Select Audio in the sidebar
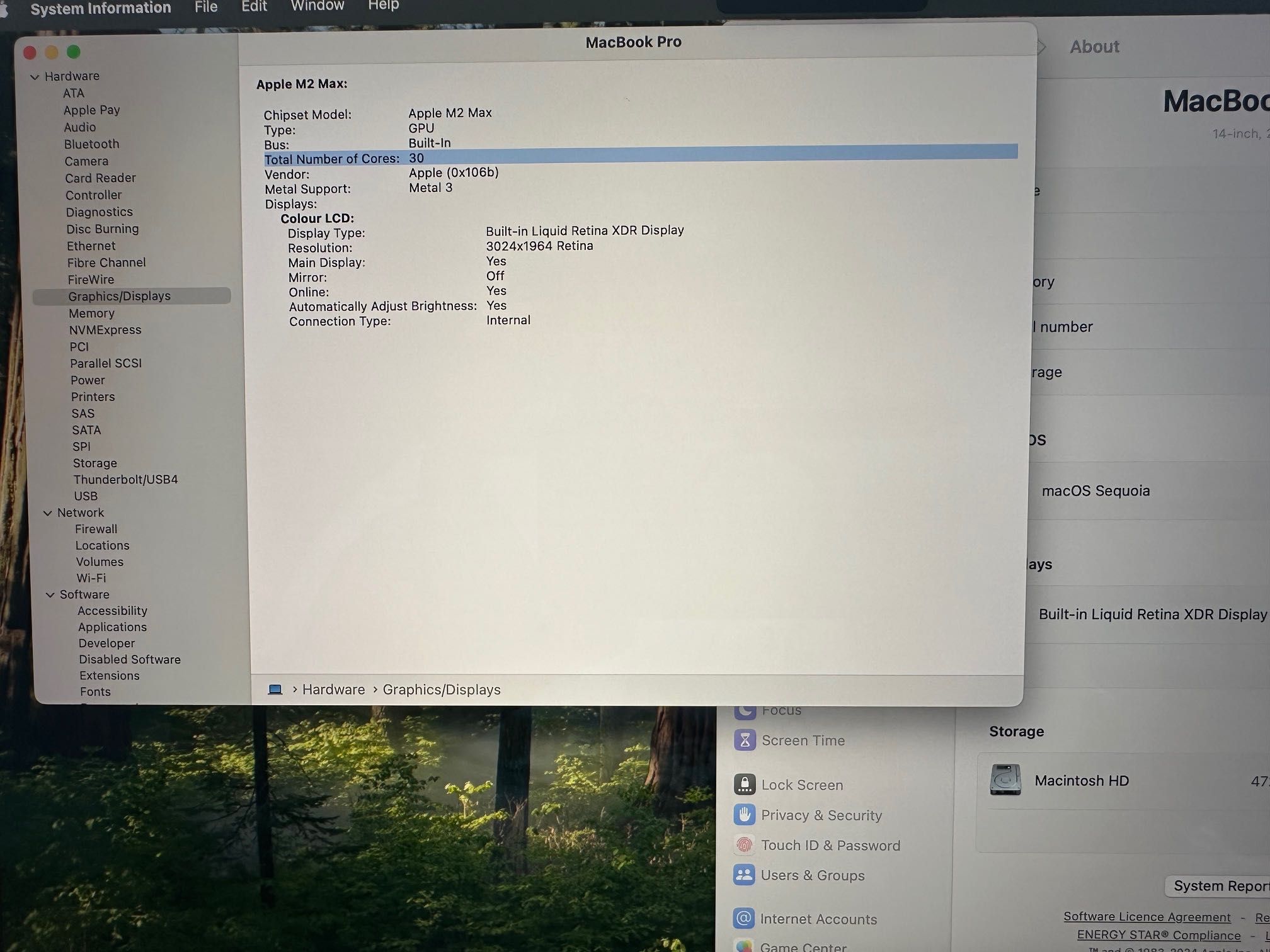The image size is (1270, 952). 80,127
